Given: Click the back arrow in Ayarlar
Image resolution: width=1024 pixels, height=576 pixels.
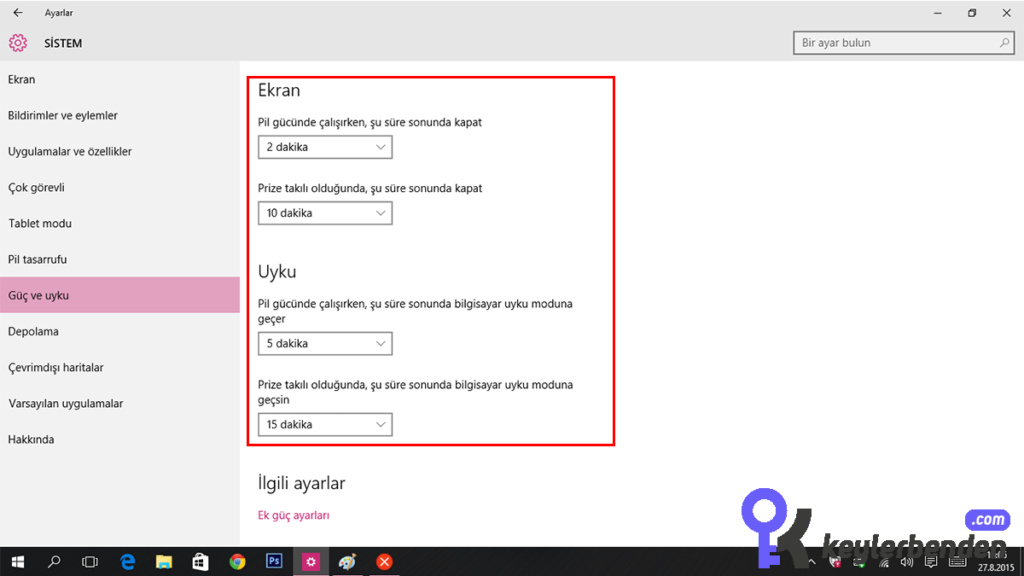Looking at the screenshot, I should [x=18, y=12].
